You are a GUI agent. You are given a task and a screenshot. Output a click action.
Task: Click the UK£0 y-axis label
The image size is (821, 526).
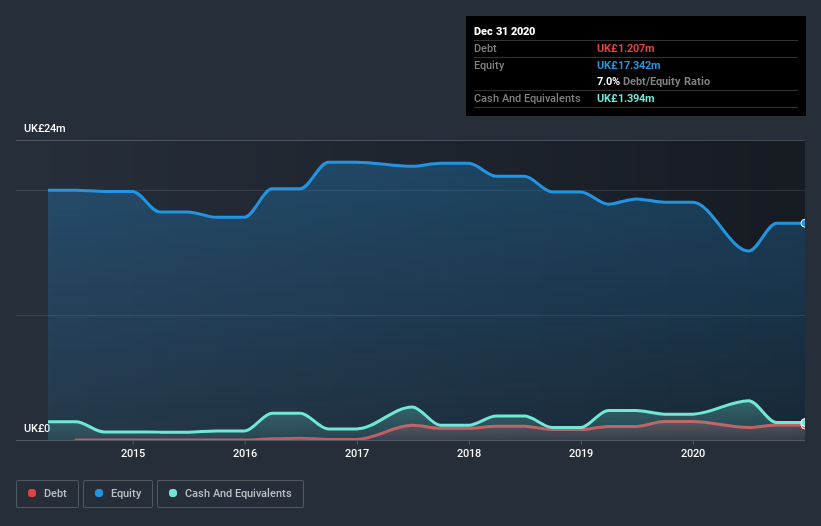37,428
